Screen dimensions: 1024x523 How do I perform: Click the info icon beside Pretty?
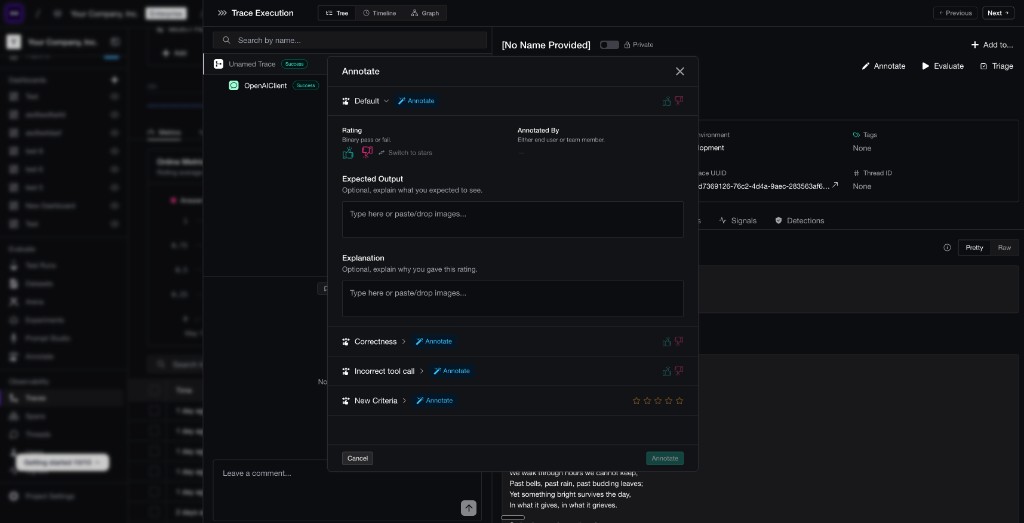point(947,247)
